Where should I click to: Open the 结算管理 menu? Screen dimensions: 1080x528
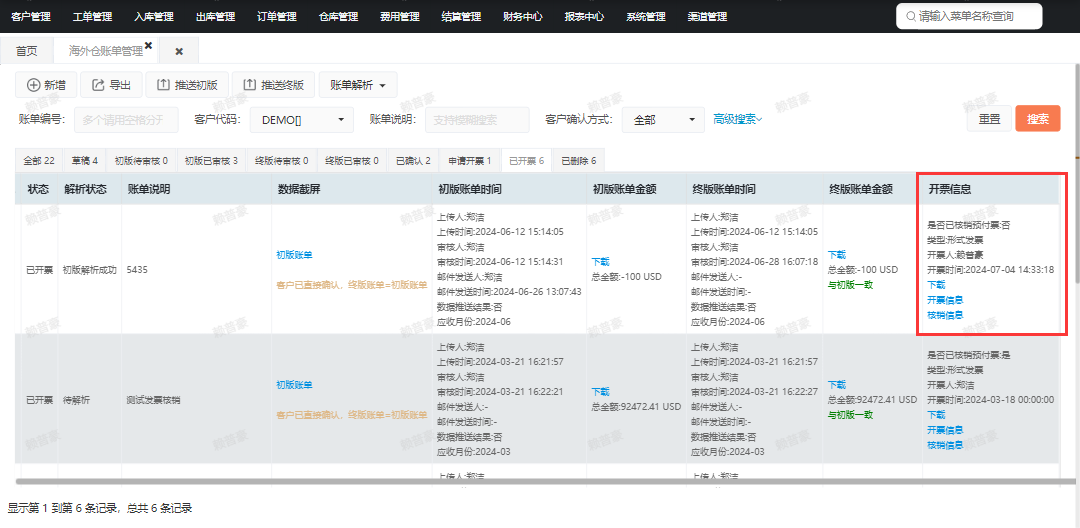coord(461,17)
